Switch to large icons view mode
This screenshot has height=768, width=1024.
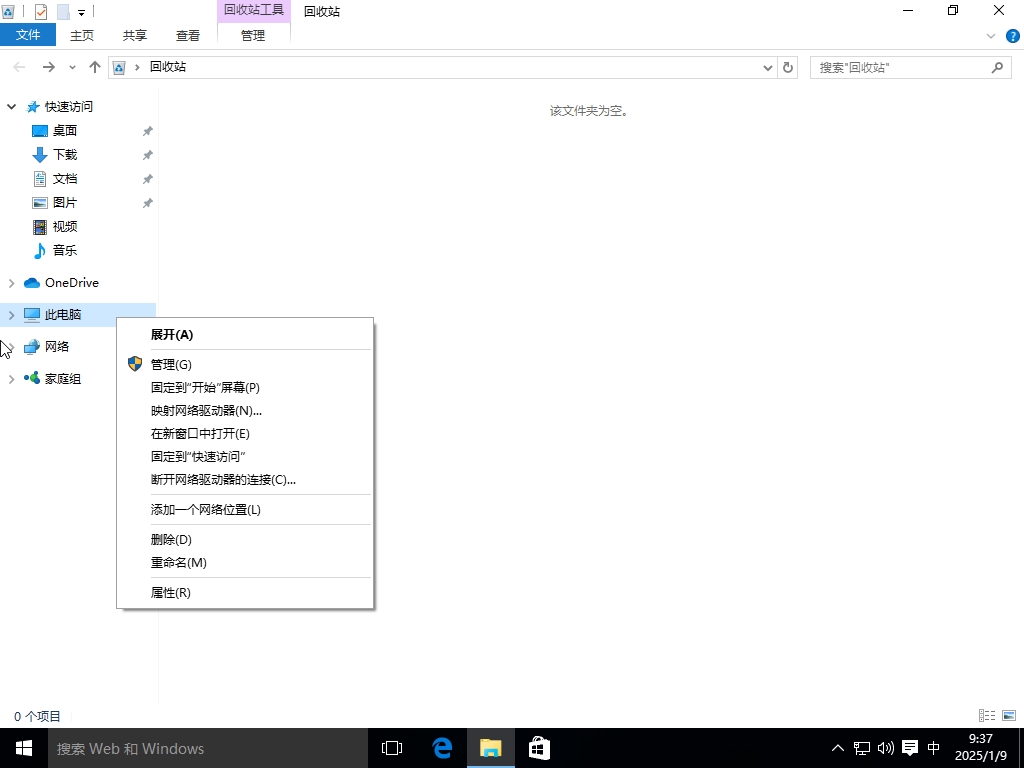click(1009, 716)
